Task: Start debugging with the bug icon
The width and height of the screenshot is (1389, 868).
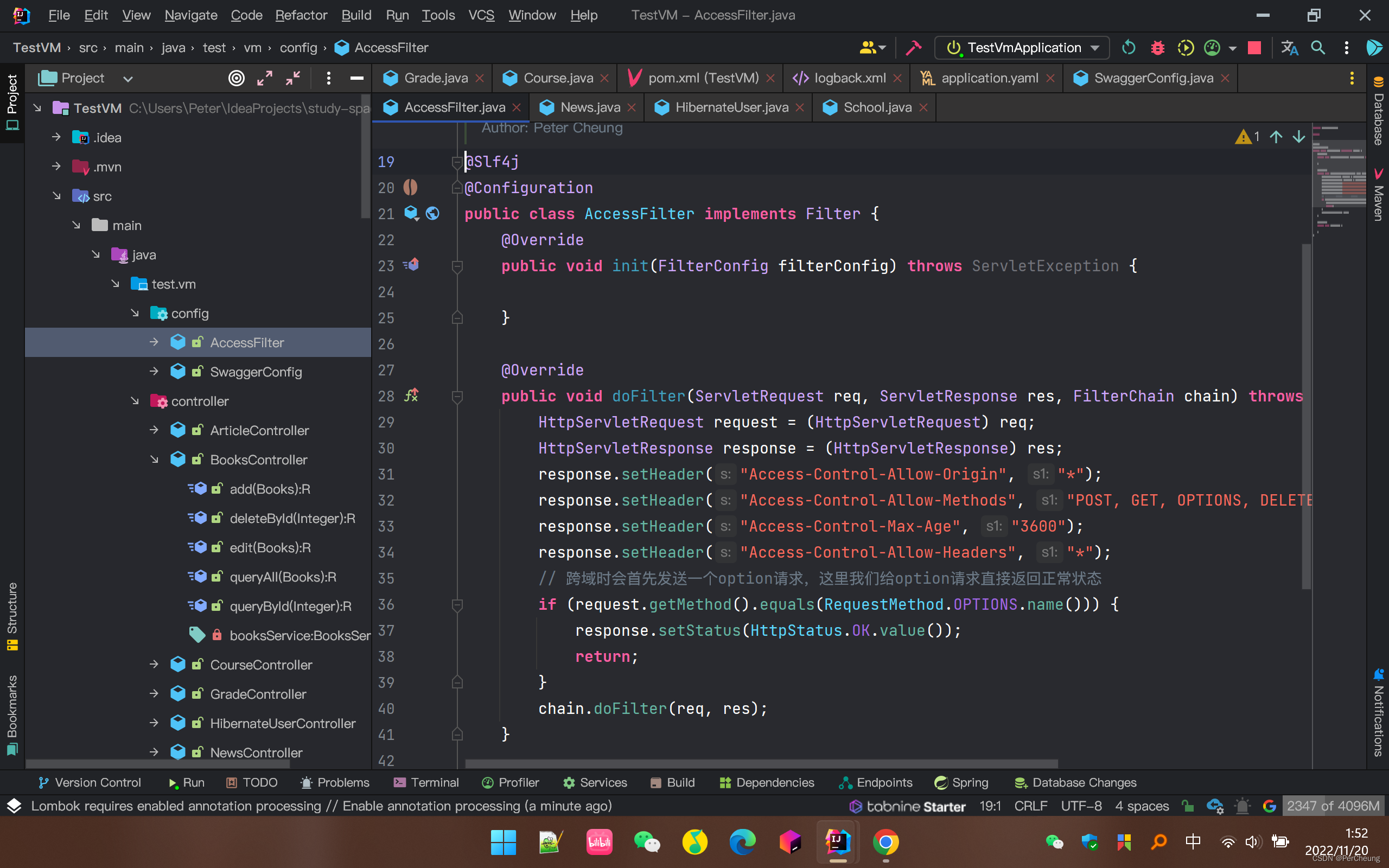Action: coord(1157,48)
